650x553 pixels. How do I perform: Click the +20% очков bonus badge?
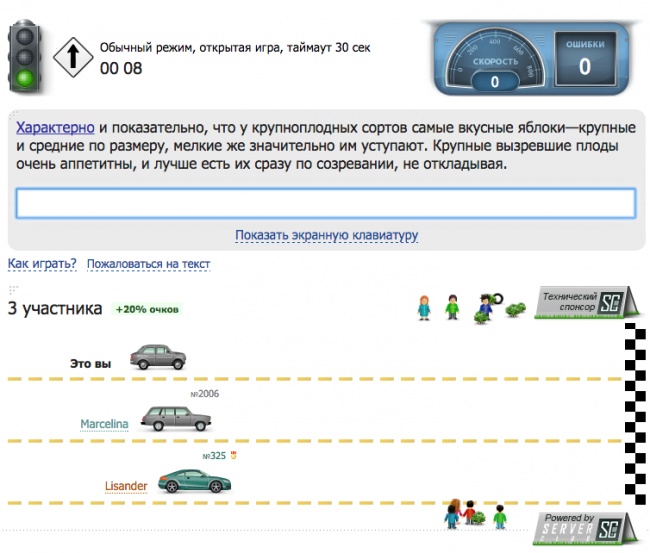[x=147, y=309]
